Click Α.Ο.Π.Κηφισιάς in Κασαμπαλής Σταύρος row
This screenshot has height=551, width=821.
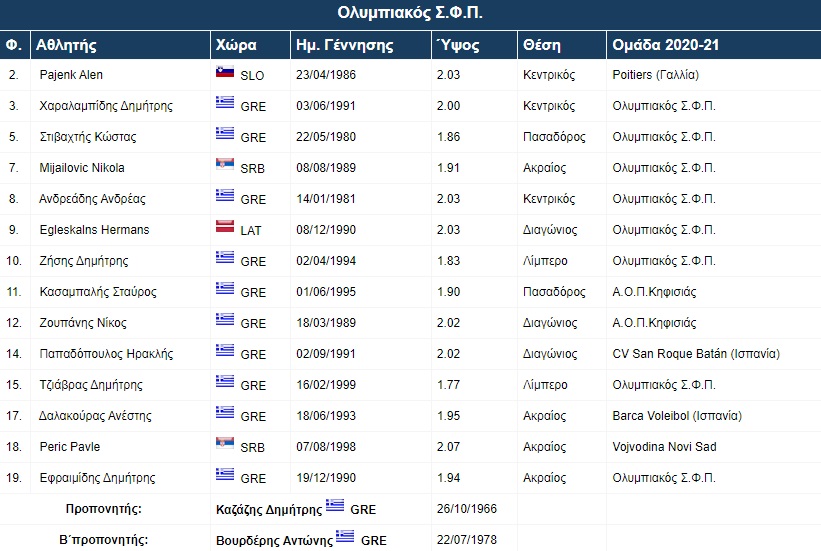(x=654, y=291)
